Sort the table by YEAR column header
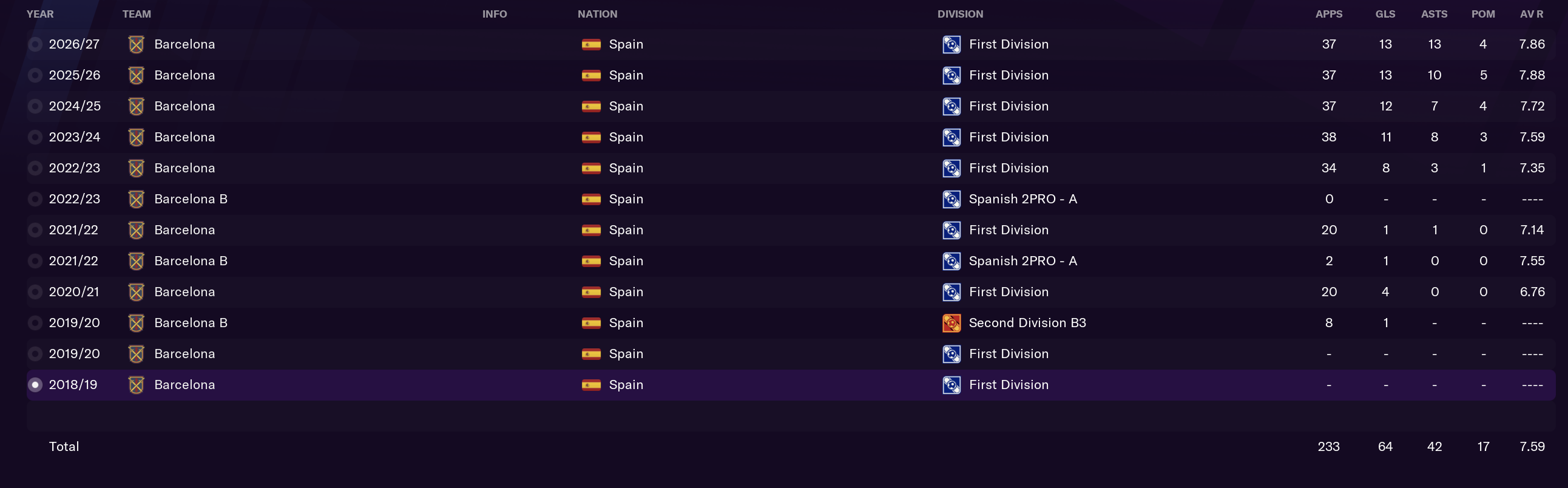1568x488 pixels. coord(40,14)
